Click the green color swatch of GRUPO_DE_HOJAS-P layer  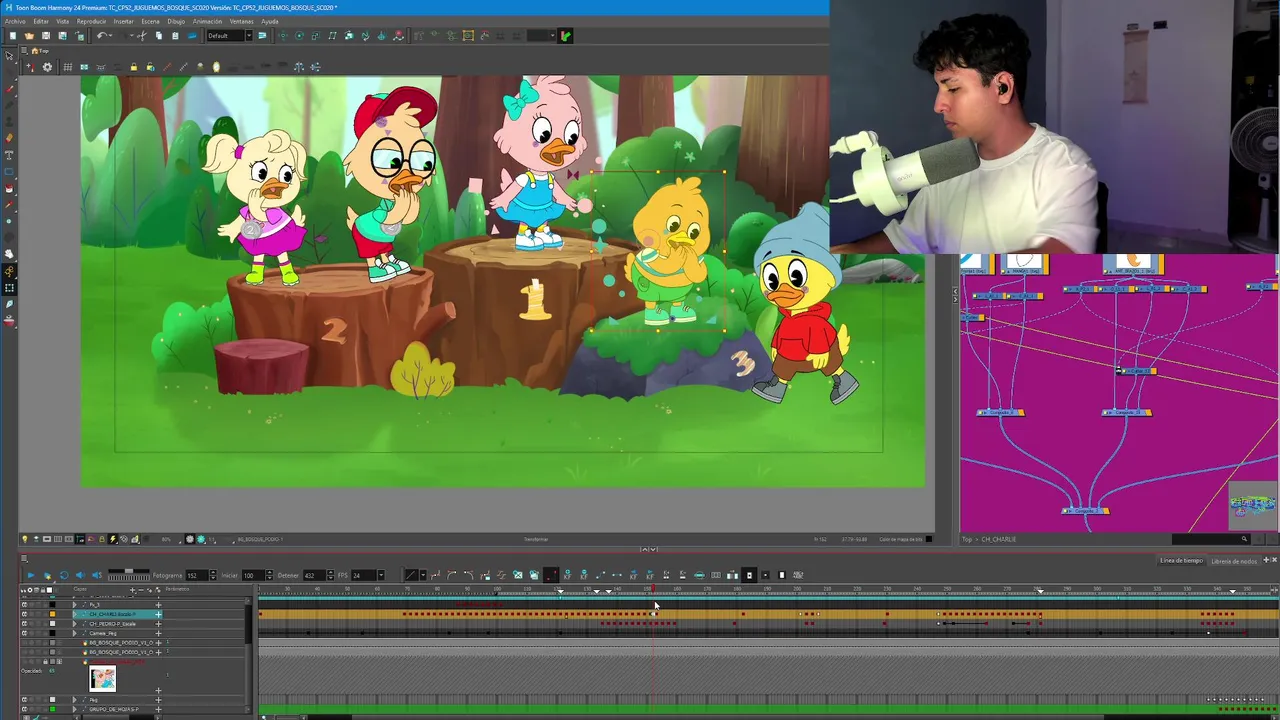(x=52, y=709)
